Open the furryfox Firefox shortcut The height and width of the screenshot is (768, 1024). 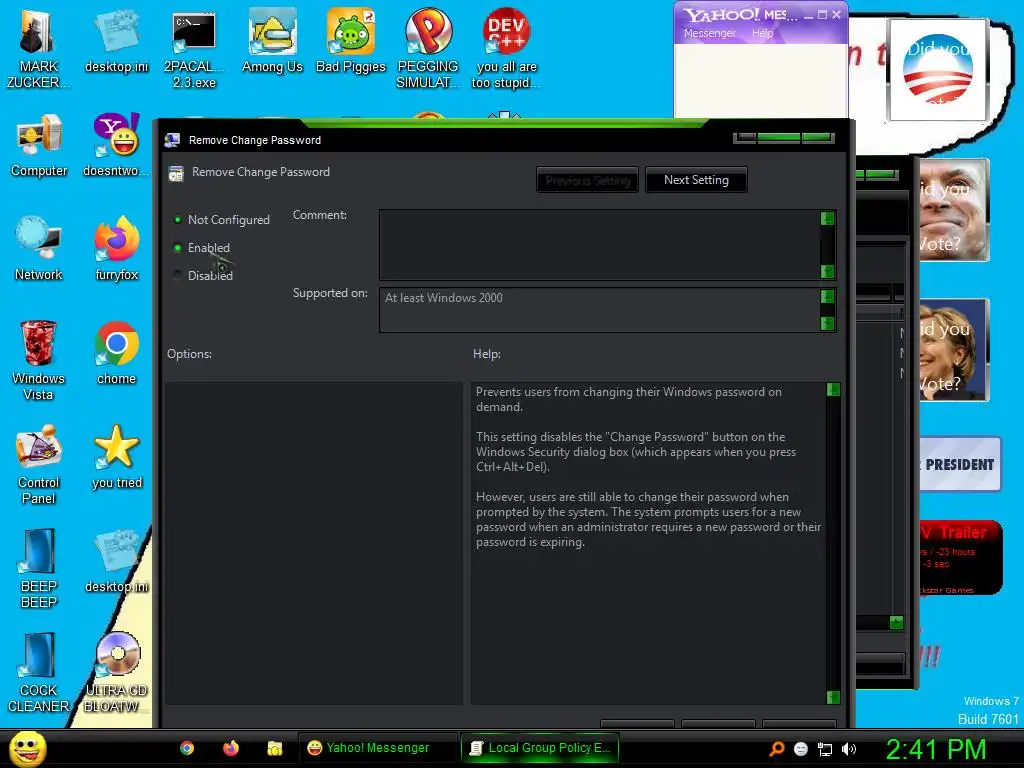coord(116,249)
